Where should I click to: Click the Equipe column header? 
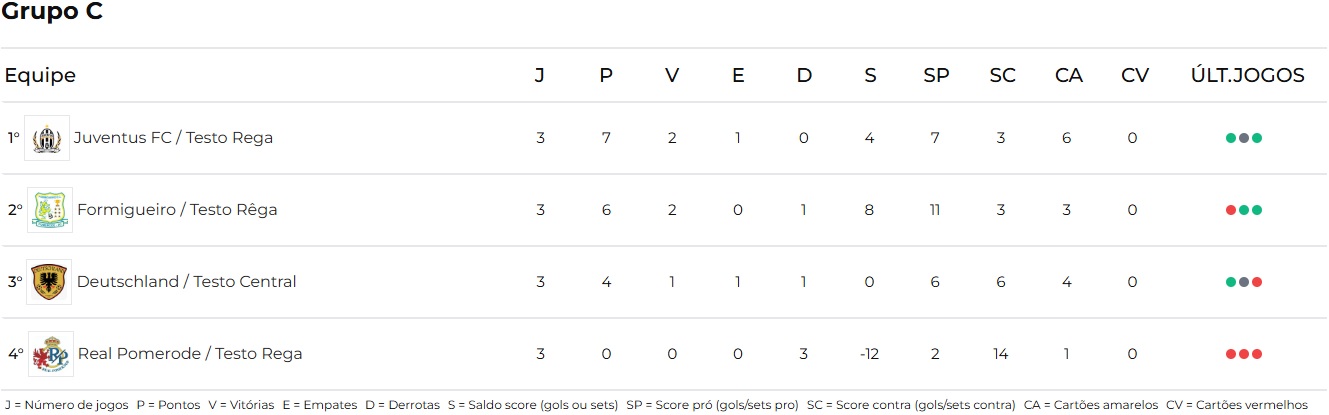[x=40, y=76]
